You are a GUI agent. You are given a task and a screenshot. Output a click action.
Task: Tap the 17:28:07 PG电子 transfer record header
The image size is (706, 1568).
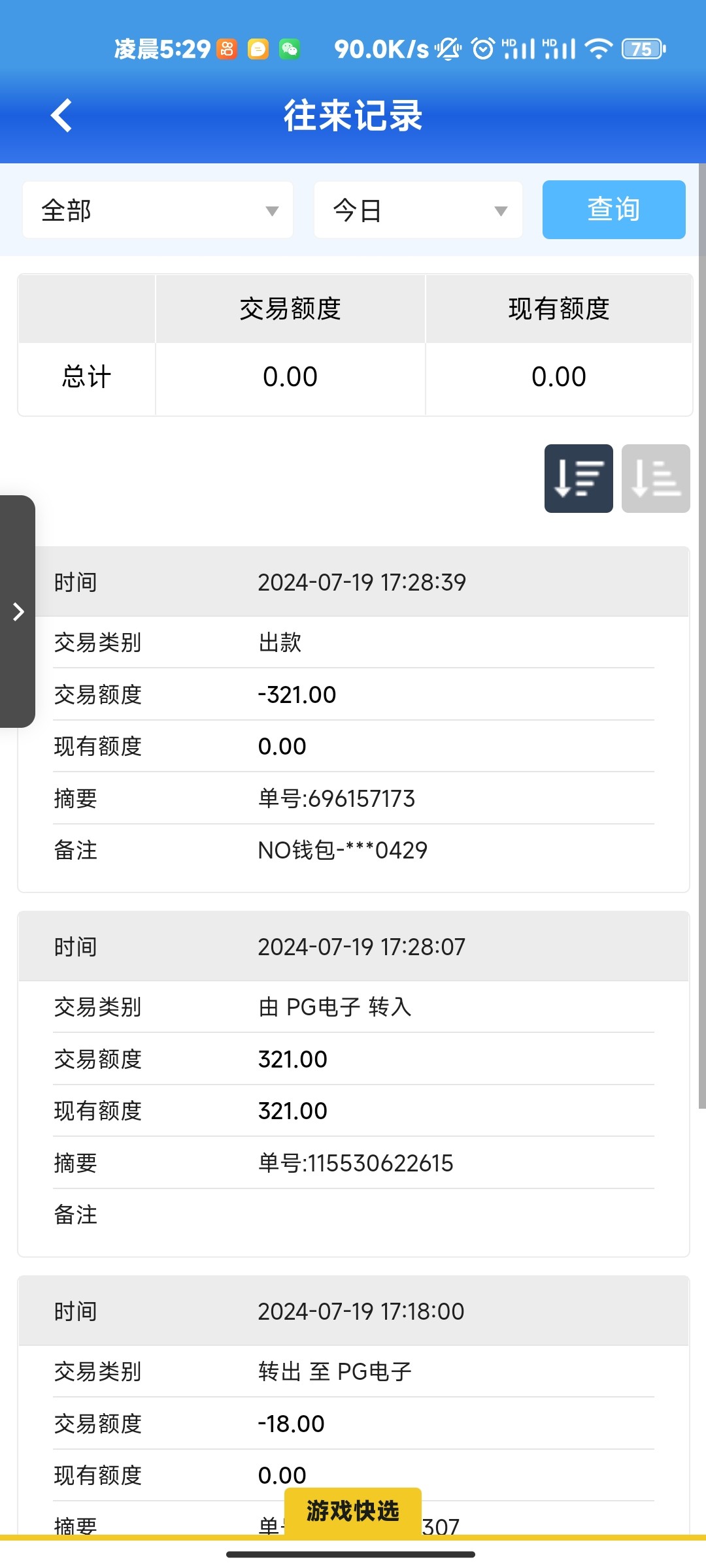click(354, 947)
